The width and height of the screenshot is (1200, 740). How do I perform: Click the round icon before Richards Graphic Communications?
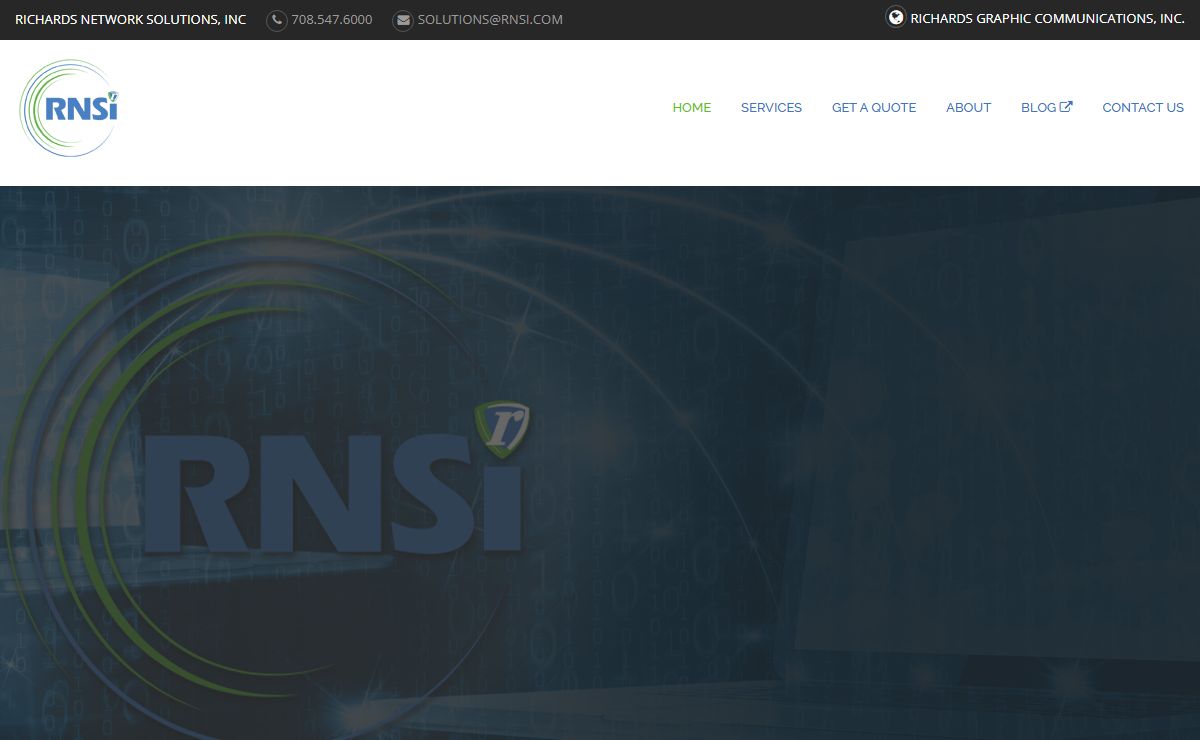click(x=896, y=17)
